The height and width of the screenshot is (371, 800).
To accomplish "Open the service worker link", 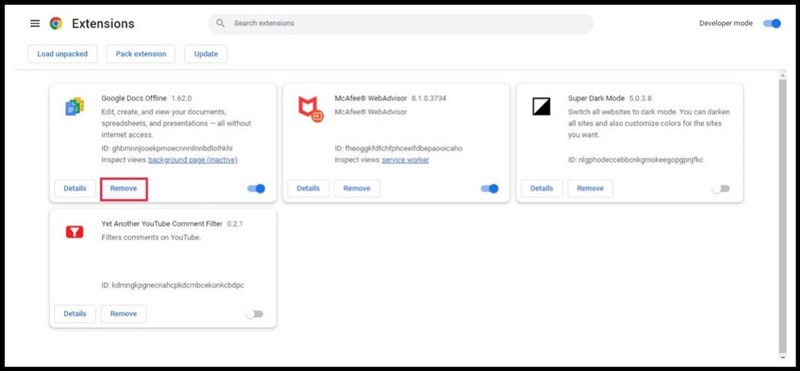I will coord(406,160).
